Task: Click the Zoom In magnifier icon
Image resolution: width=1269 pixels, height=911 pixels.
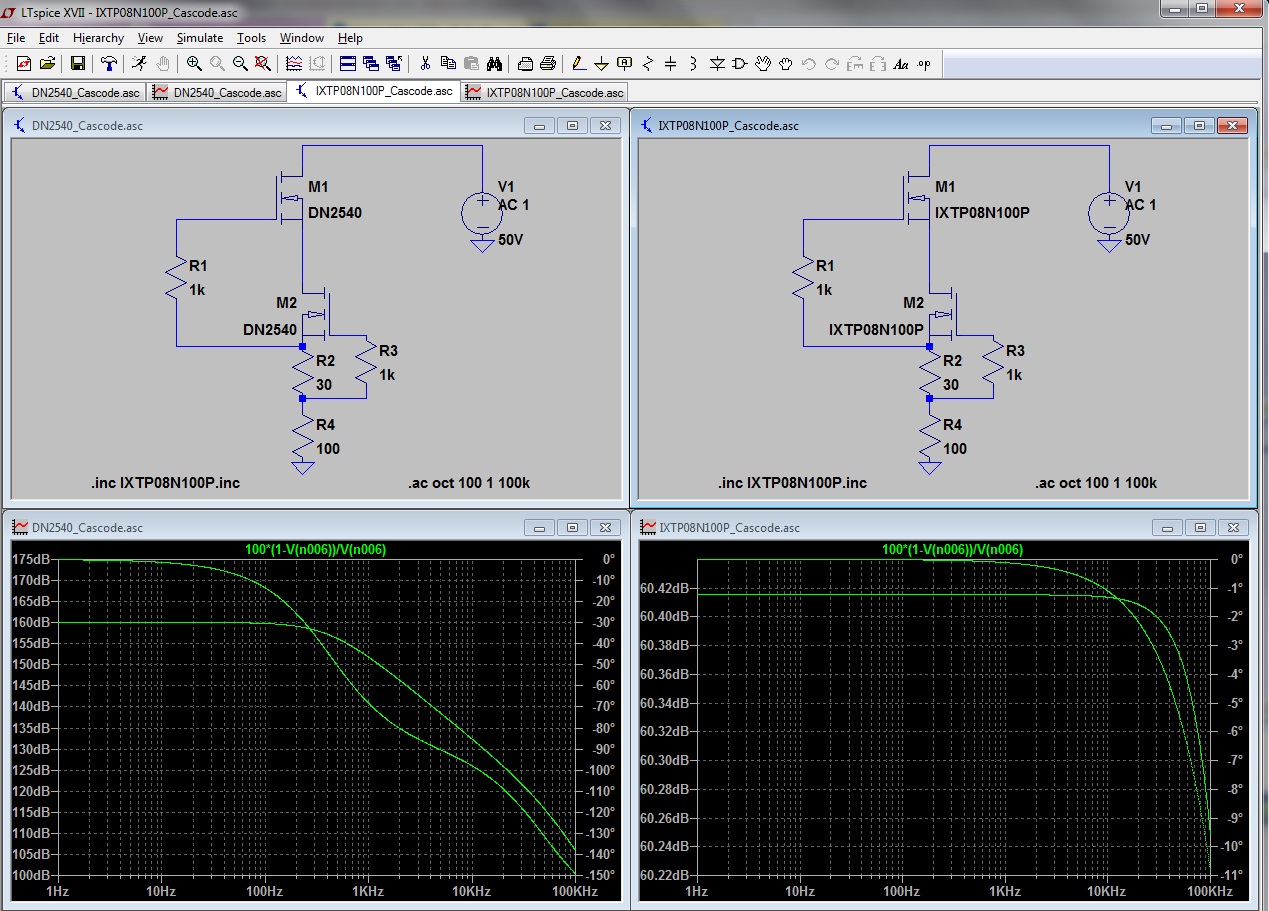Action: tap(194, 63)
